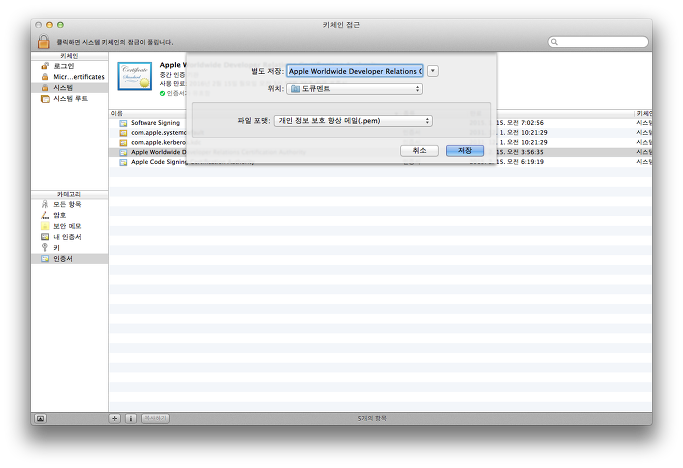Image resolution: width=683 pixels, height=468 pixels.
Task: Show the 내 인증서 category
Action: click(70, 237)
